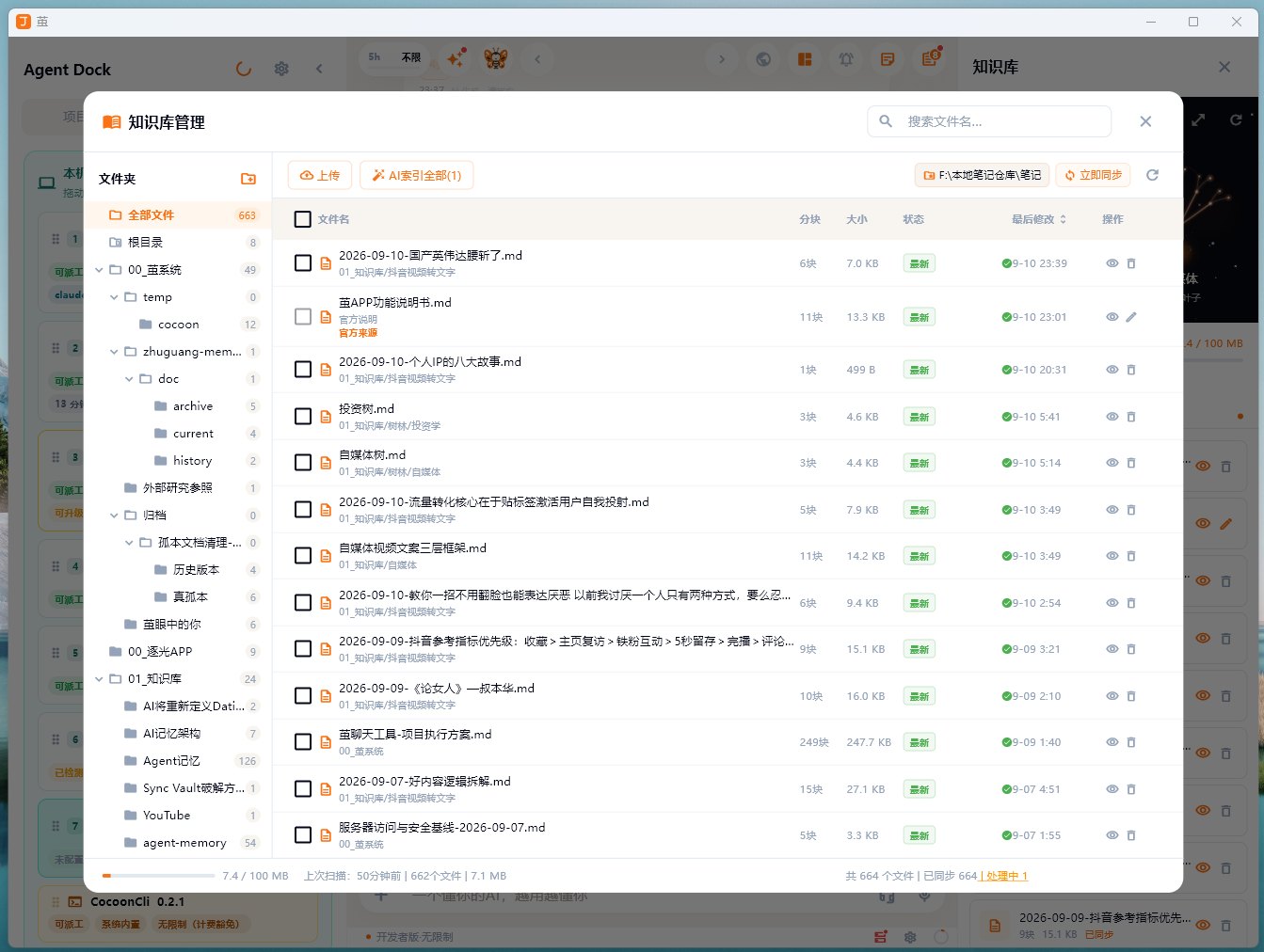1264x952 pixels.
Task: Sort files by the 最后修改 column
Action: pyautogui.click(x=1039, y=219)
